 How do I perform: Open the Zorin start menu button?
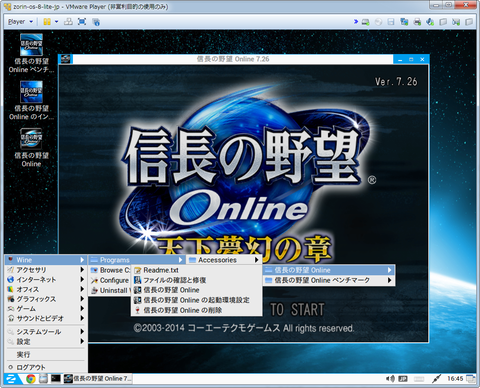(12, 379)
